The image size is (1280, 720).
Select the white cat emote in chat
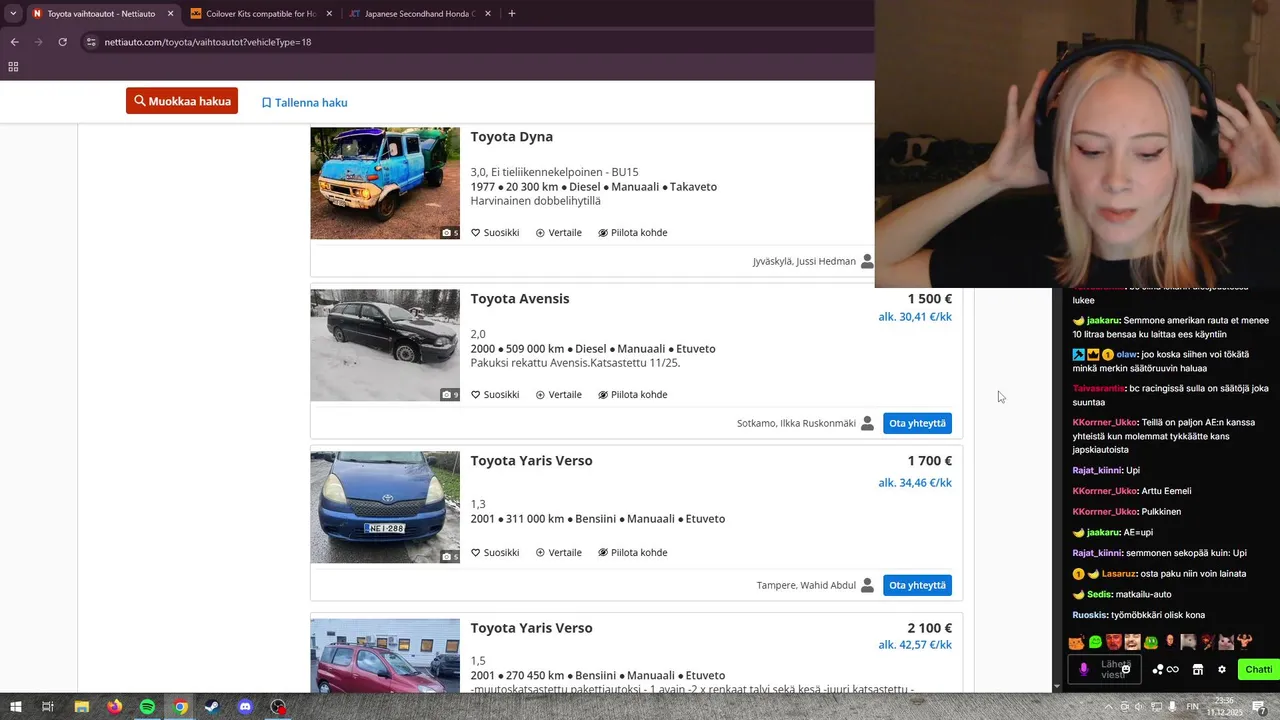tap(1226, 642)
